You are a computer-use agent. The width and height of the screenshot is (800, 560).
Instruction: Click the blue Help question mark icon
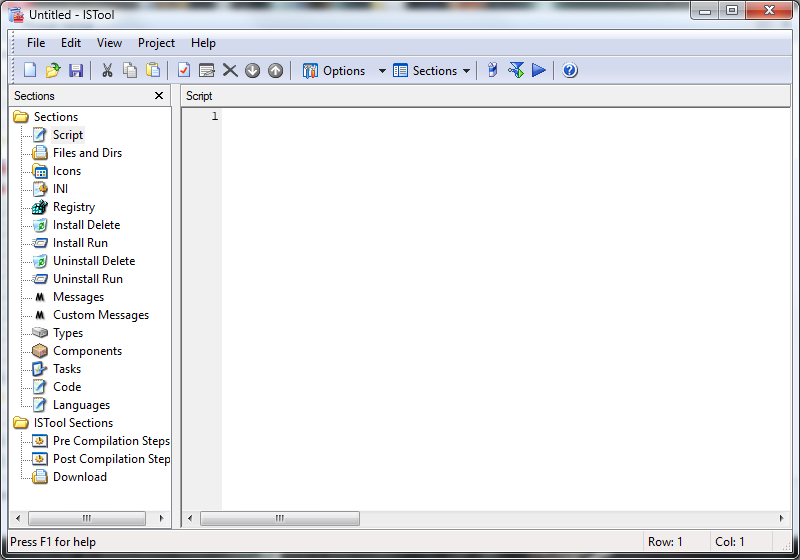(x=570, y=70)
